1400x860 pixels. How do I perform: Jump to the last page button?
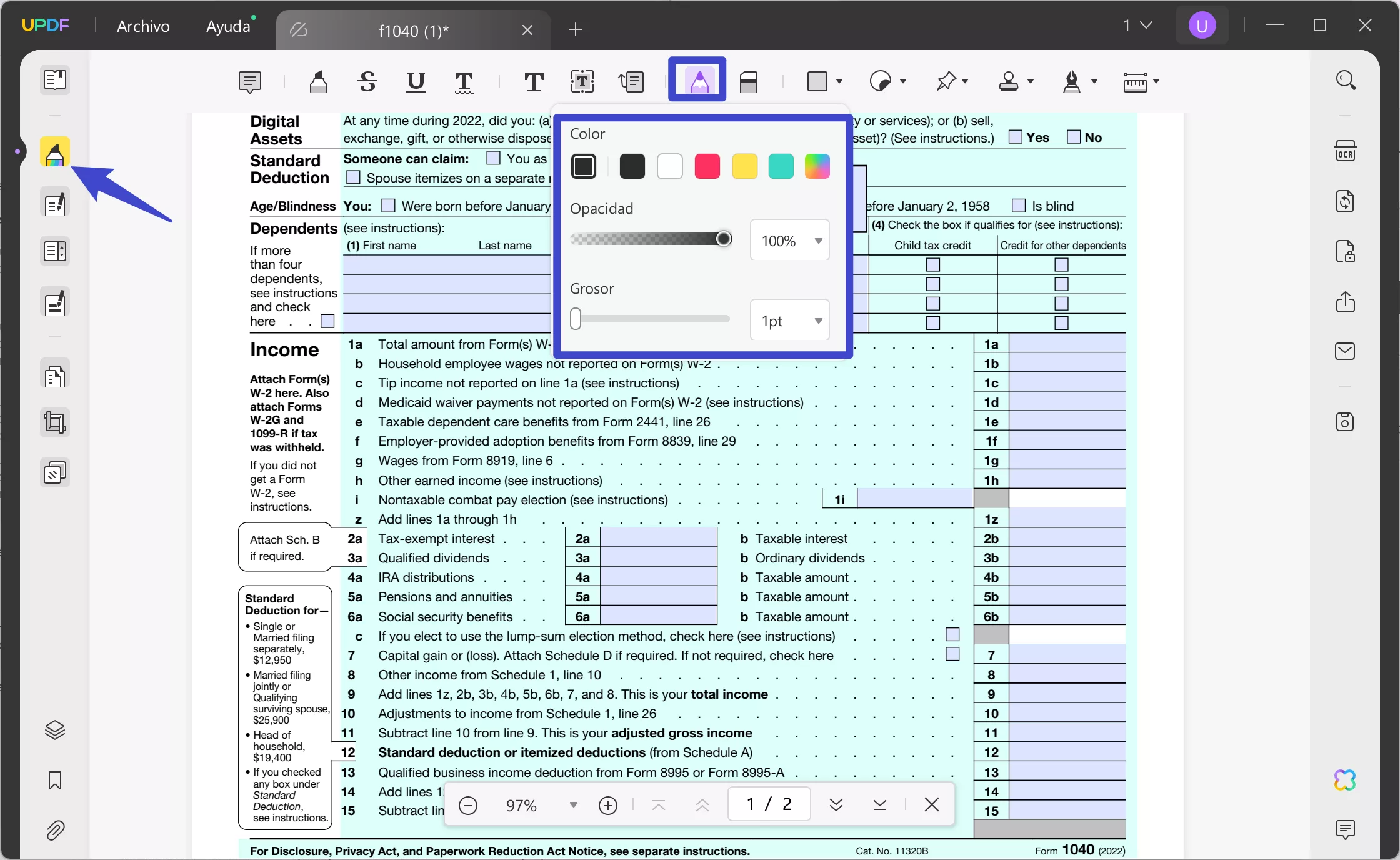pyautogui.click(x=880, y=804)
